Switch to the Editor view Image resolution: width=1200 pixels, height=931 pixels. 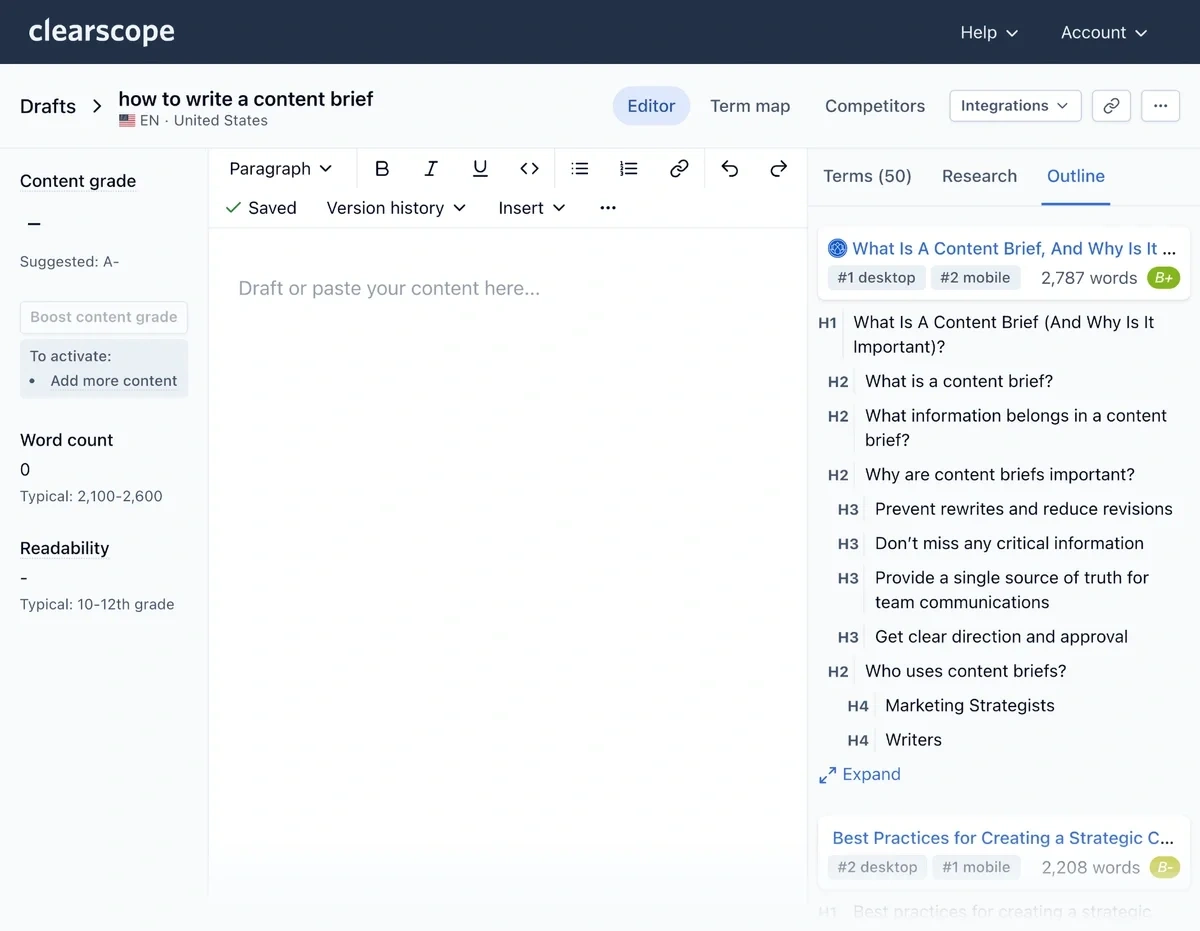pyautogui.click(x=651, y=106)
